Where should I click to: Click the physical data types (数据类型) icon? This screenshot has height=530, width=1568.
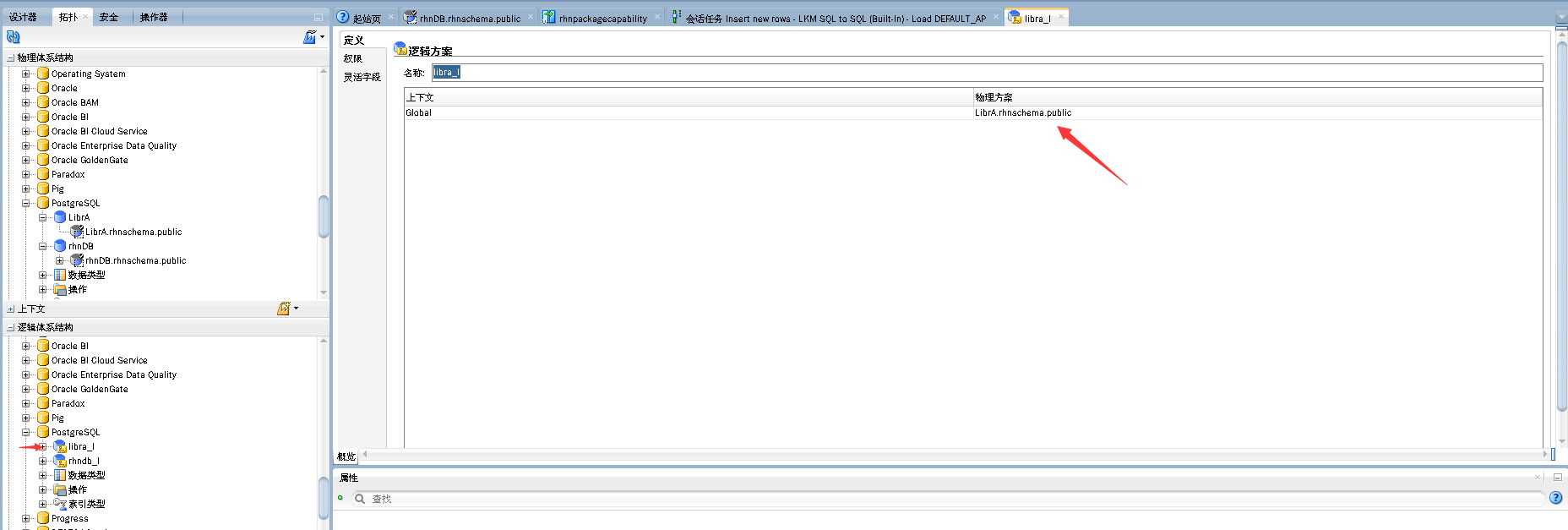tap(60, 275)
